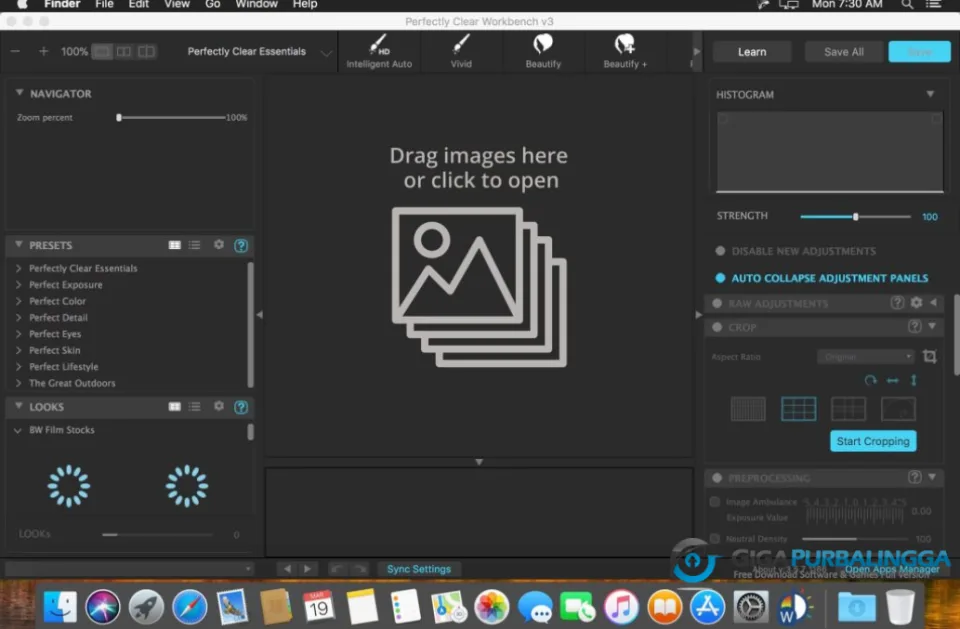Click crop tool icon beside Aspect Ratio
This screenshot has height=629, width=960.
click(929, 356)
